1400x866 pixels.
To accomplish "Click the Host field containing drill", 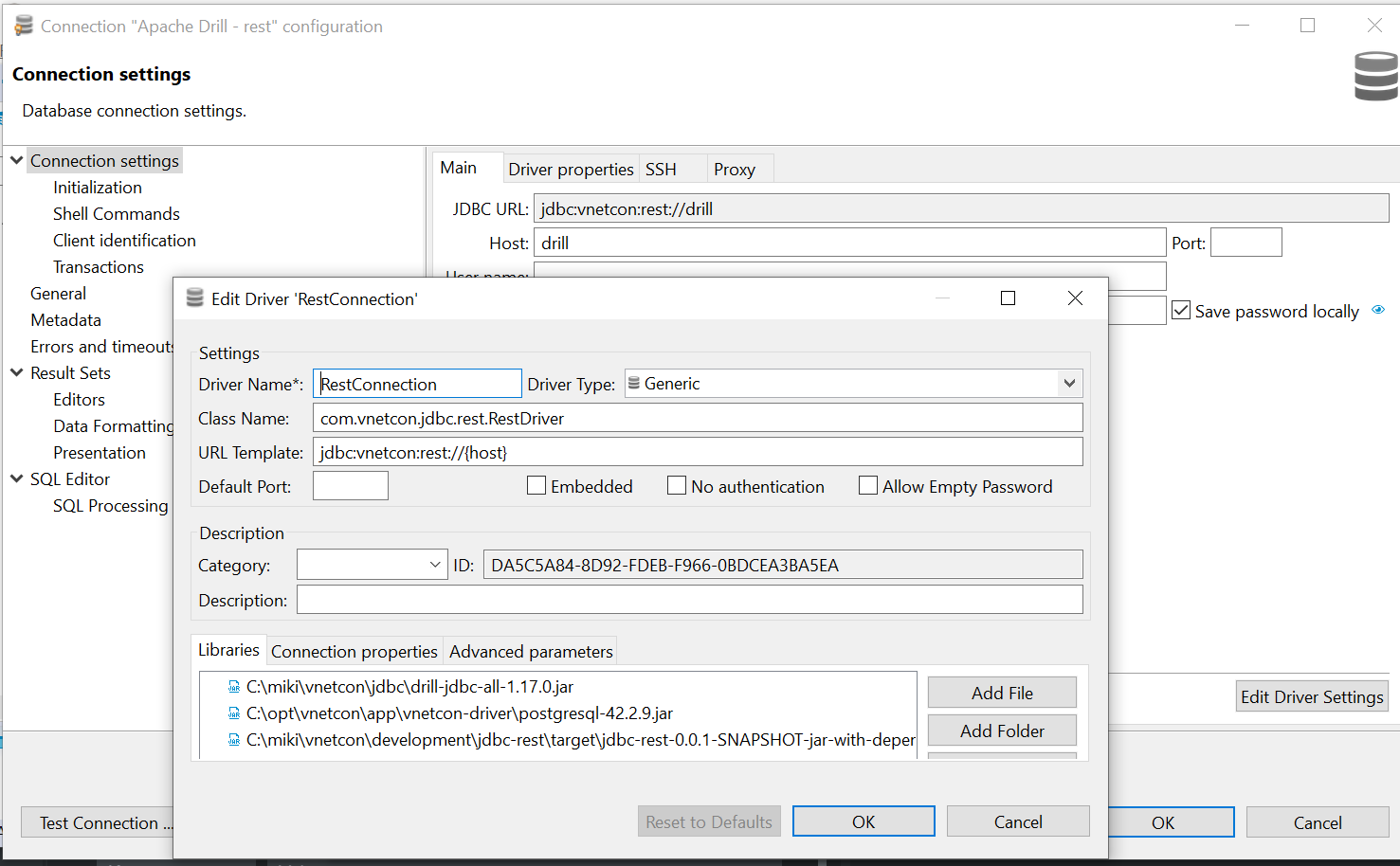I will 850,243.
